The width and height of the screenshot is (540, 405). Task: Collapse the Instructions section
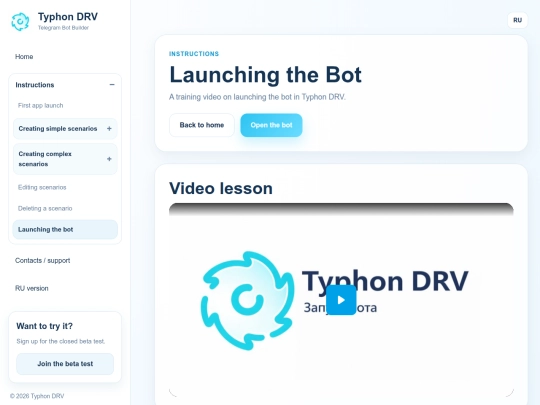(x=112, y=85)
